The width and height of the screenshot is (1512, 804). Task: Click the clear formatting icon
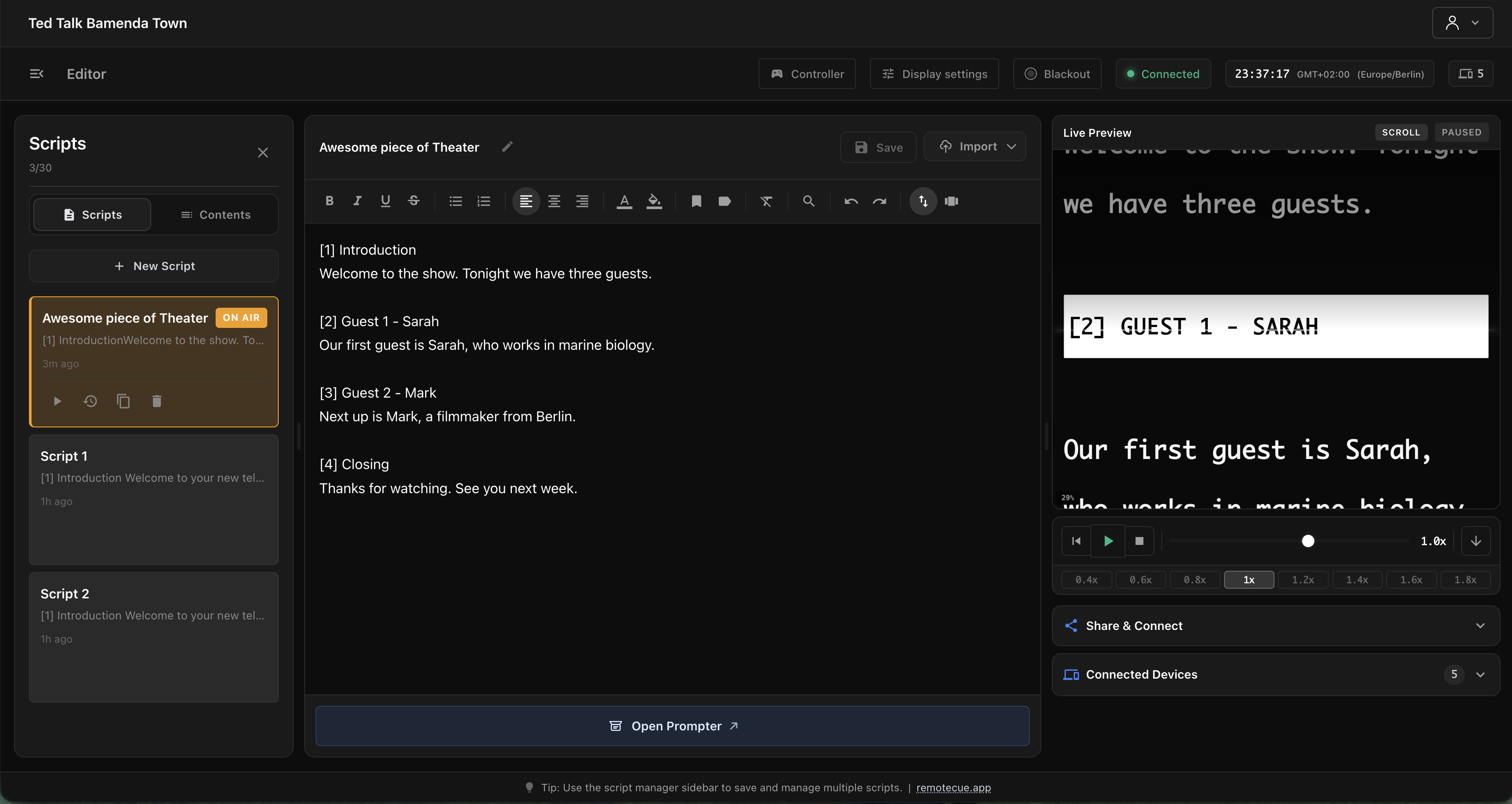(767, 202)
